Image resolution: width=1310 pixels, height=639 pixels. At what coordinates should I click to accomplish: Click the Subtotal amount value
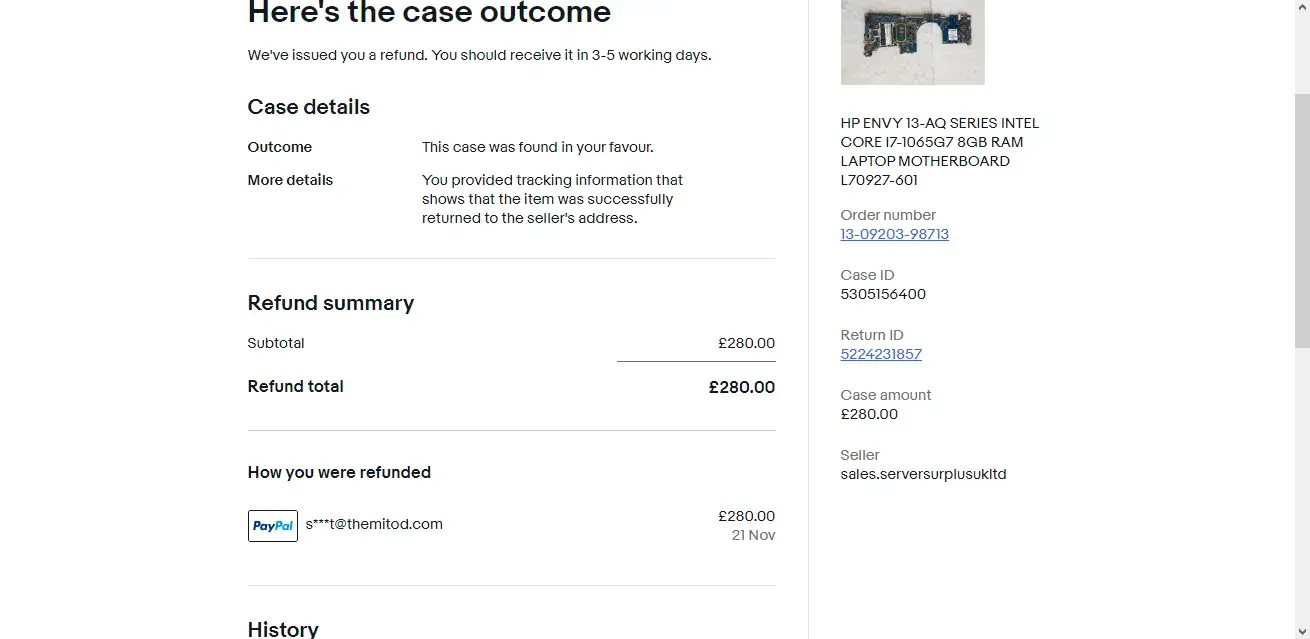coord(746,343)
